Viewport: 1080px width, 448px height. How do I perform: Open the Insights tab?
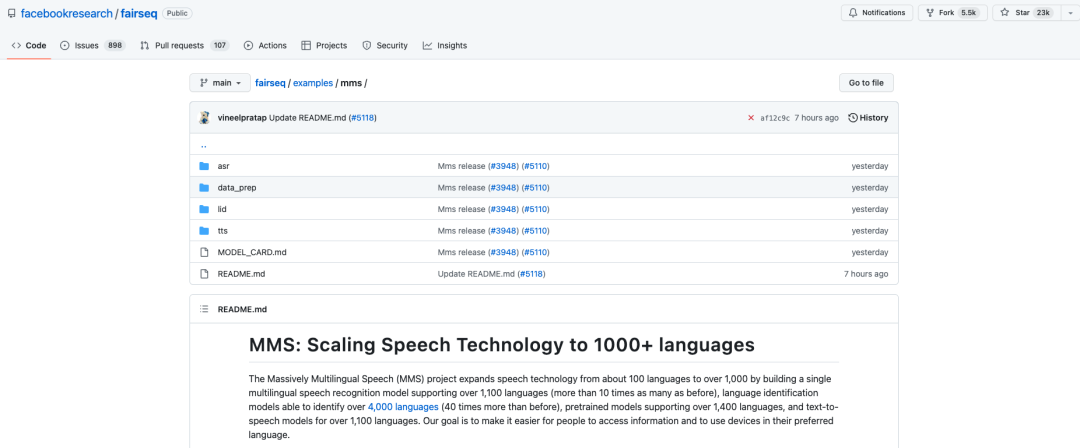click(x=445, y=45)
